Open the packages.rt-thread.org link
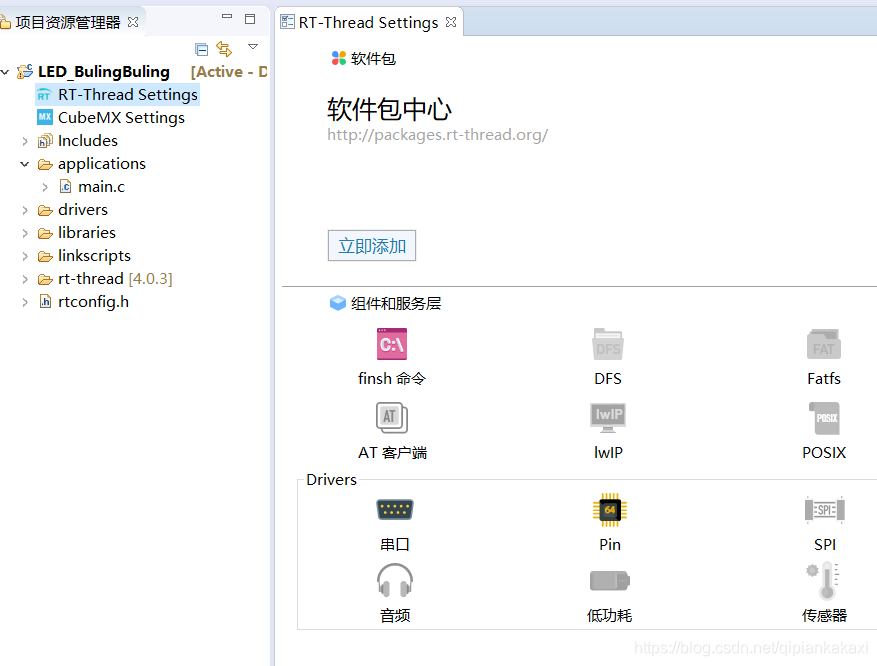Viewport: 877px width, 666px height. tap(437, 135)
